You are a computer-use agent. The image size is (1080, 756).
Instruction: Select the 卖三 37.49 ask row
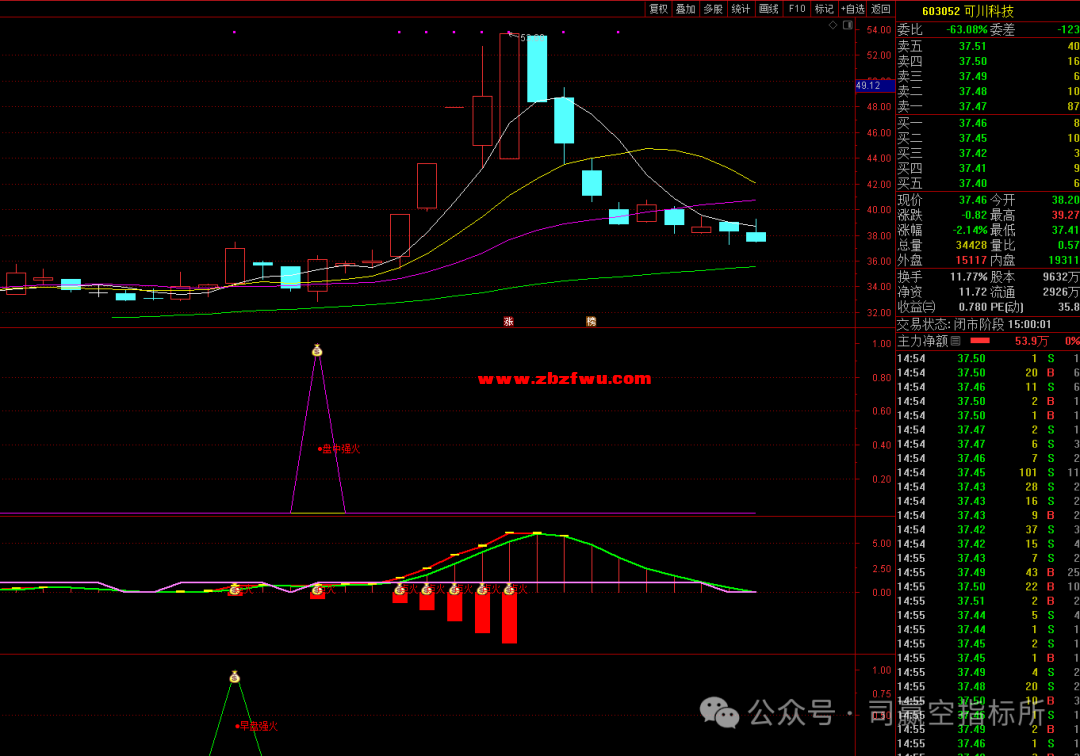click(x=988, y=76)
